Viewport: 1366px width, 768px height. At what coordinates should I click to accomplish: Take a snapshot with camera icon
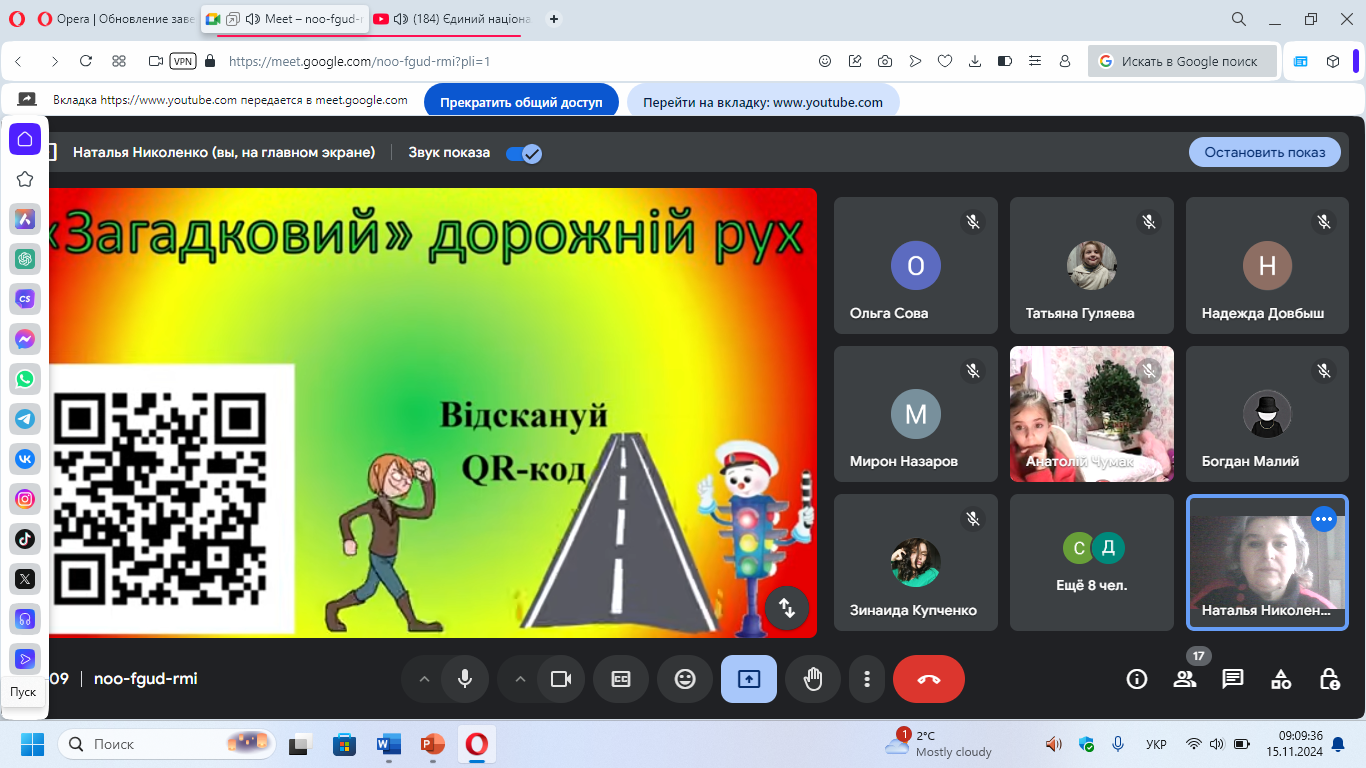point(885,61)
